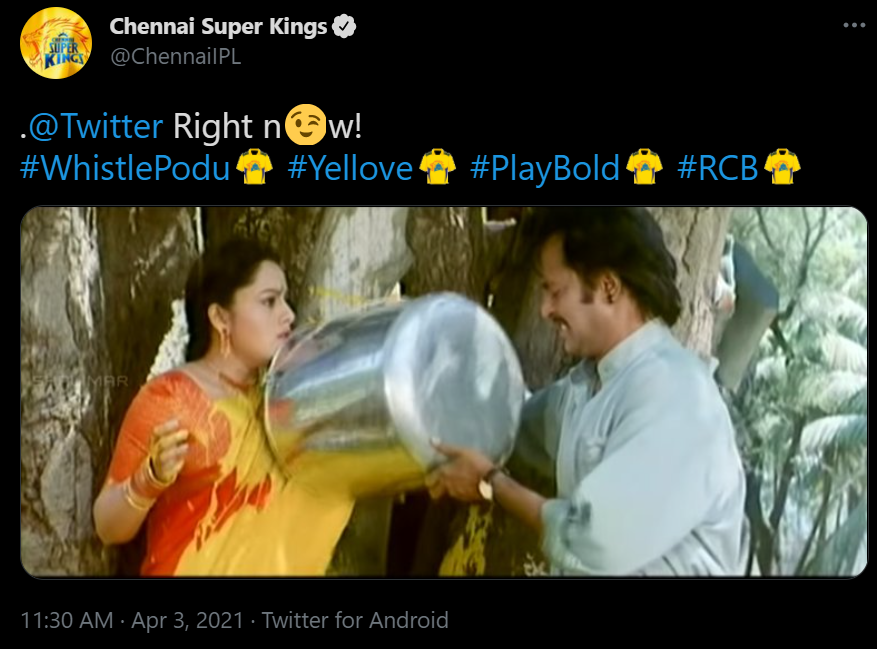Click the jersey emoji after #WhistlePodu
Viewport: 877px width, 649px height.
pyautogui.click(x=254, y=167)
